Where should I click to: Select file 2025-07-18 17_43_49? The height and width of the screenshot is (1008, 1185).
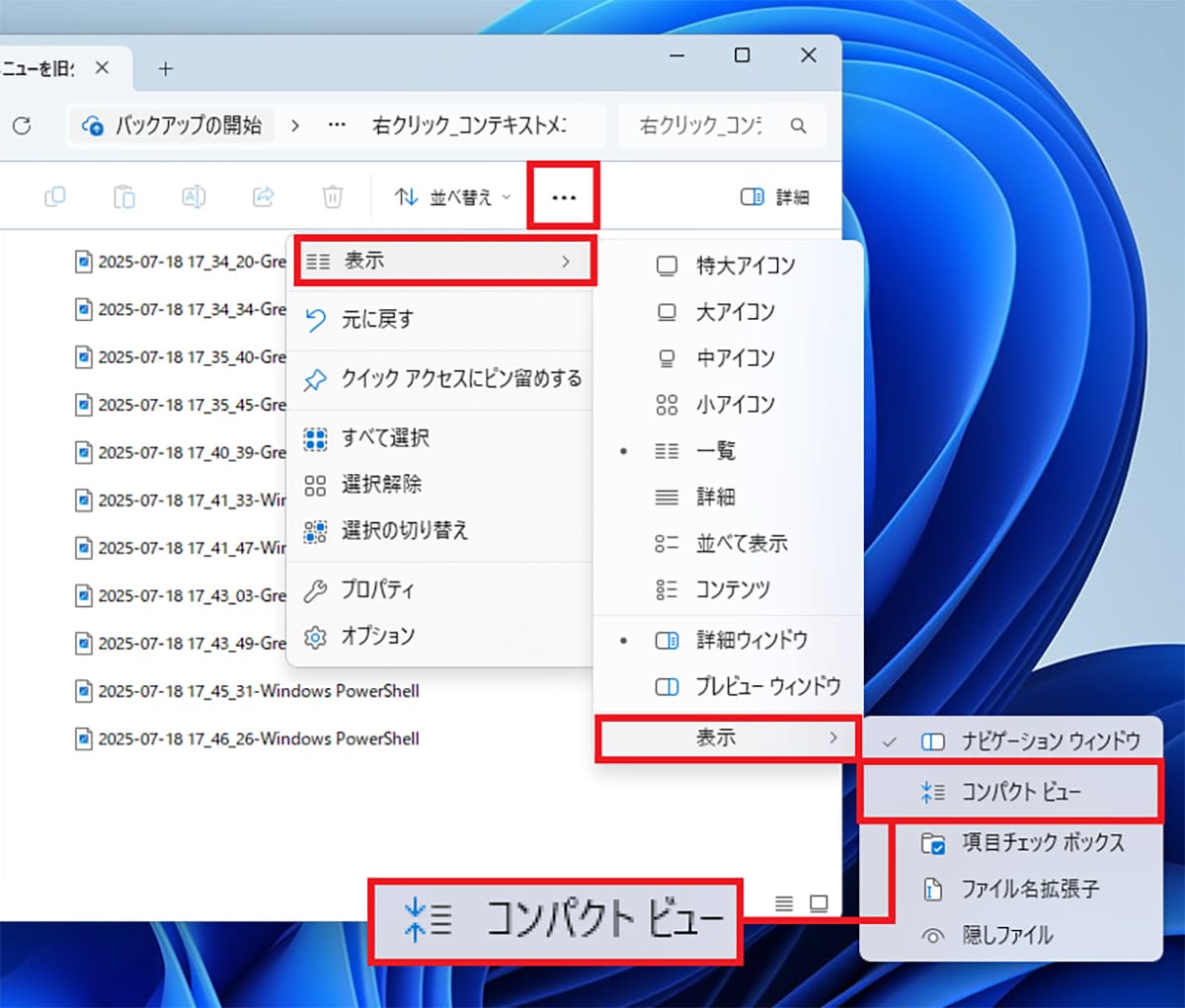coord(181,643)
